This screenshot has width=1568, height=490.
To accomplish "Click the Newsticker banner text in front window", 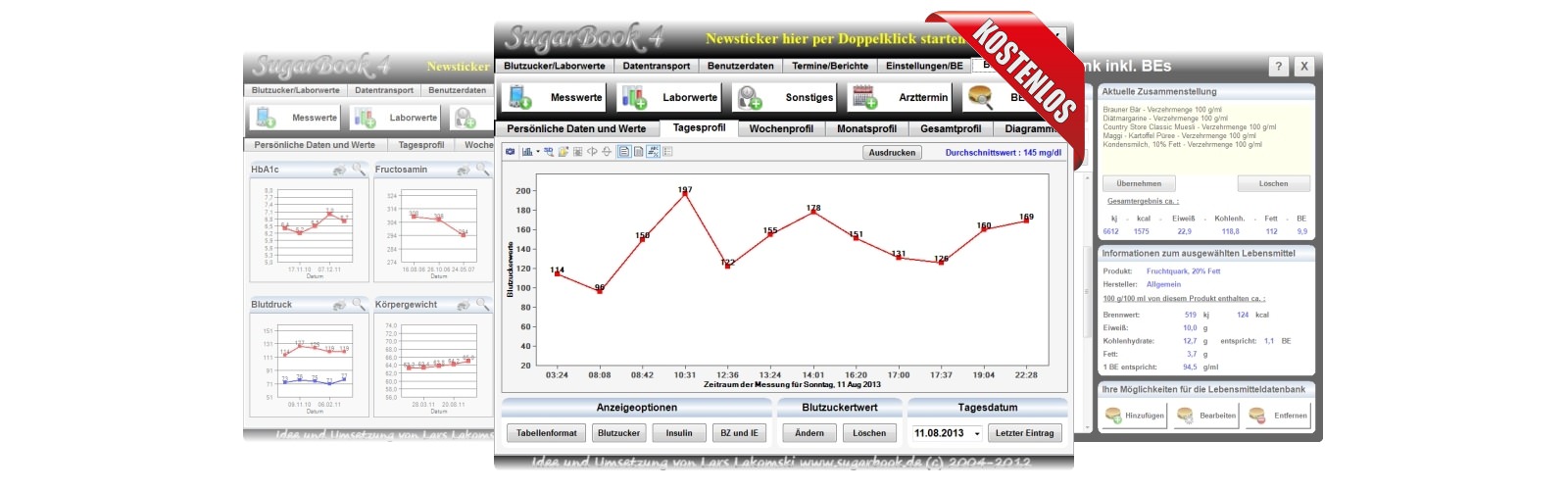I will [835, 39].
